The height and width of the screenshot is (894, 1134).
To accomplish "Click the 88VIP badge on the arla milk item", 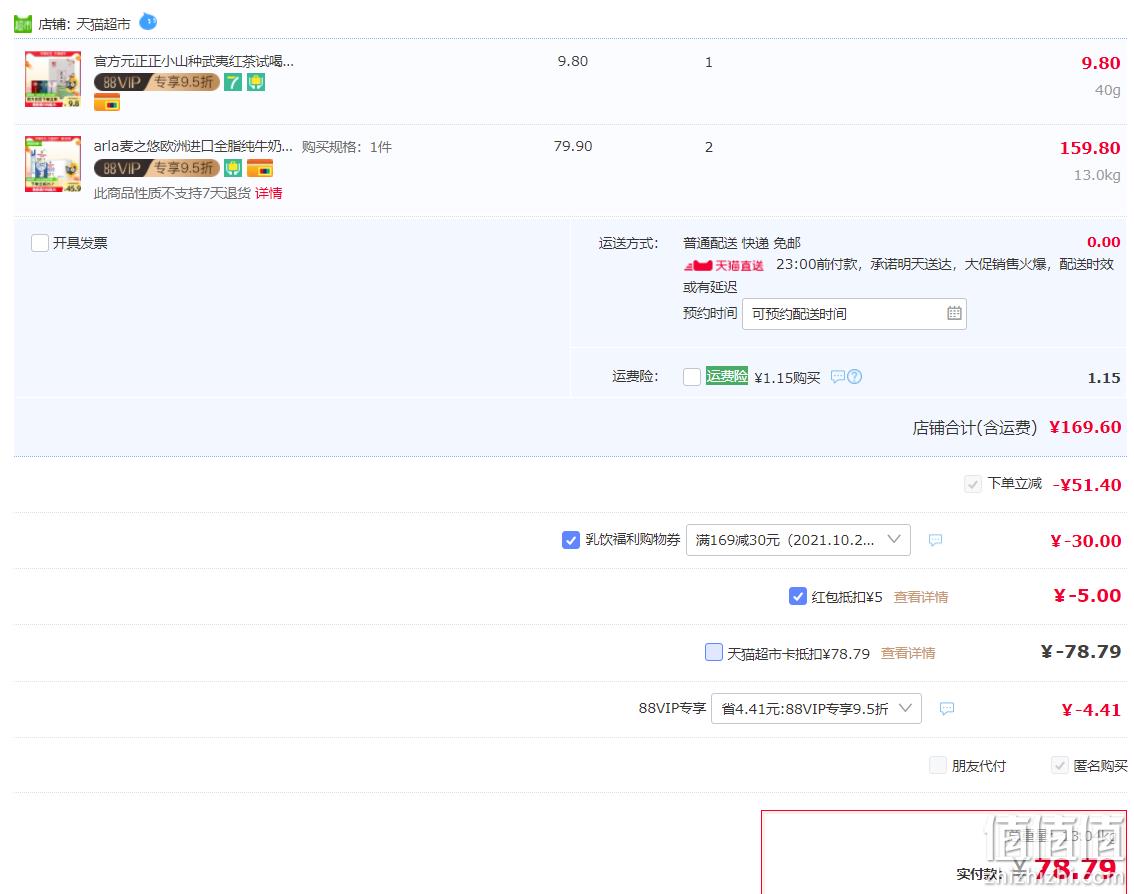I will pyautogui.click(x=156, y=169).
